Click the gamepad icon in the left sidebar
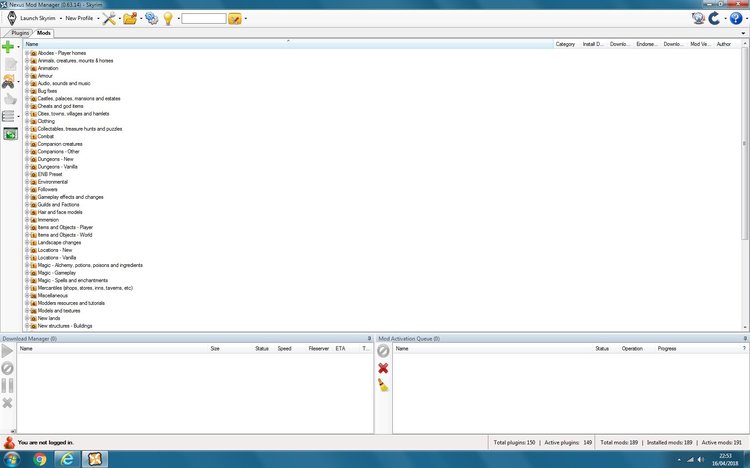Screen dimensions: 750x468 [x=8, y=81]
